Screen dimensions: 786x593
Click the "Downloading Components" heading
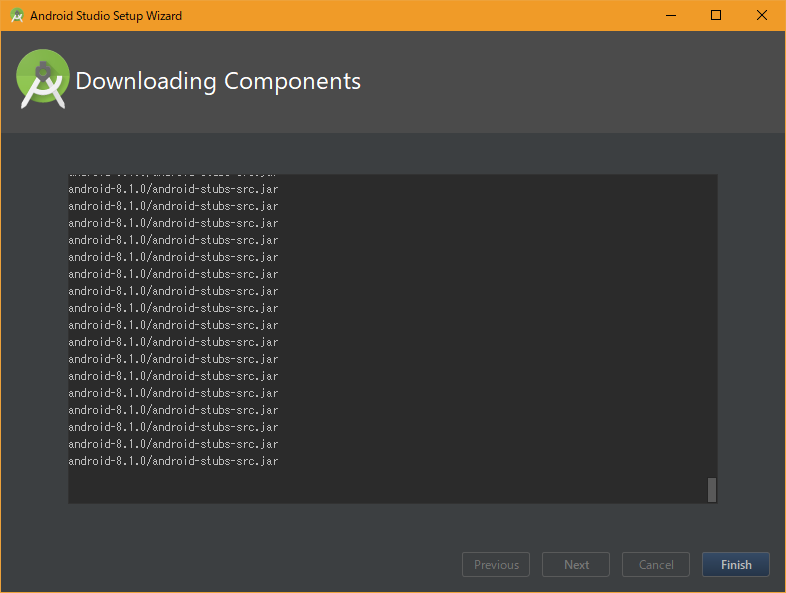point(218,81)
